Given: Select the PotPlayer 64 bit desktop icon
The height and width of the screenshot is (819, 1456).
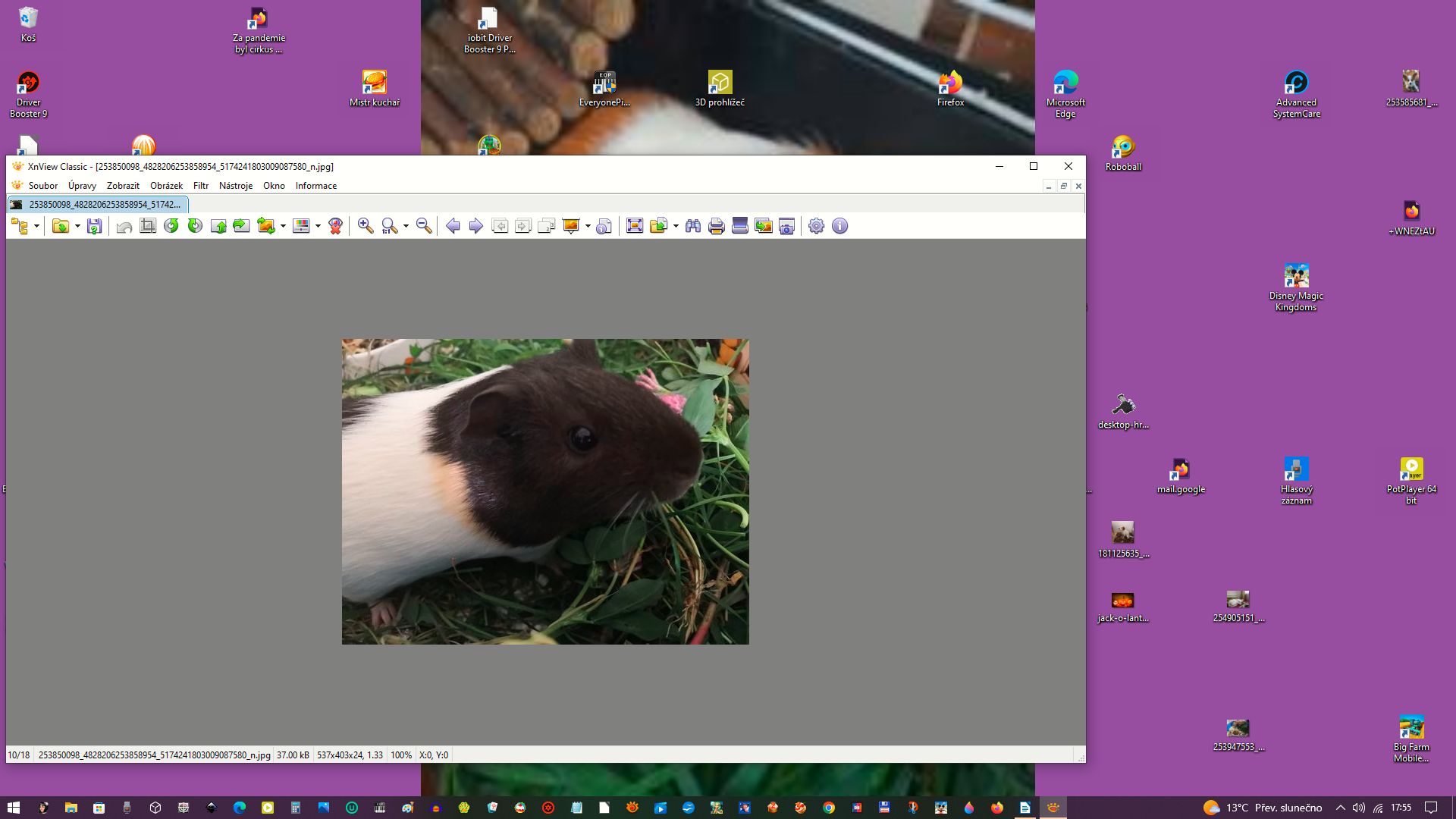Looking at the screenshot, I should tap(1411, 481).
